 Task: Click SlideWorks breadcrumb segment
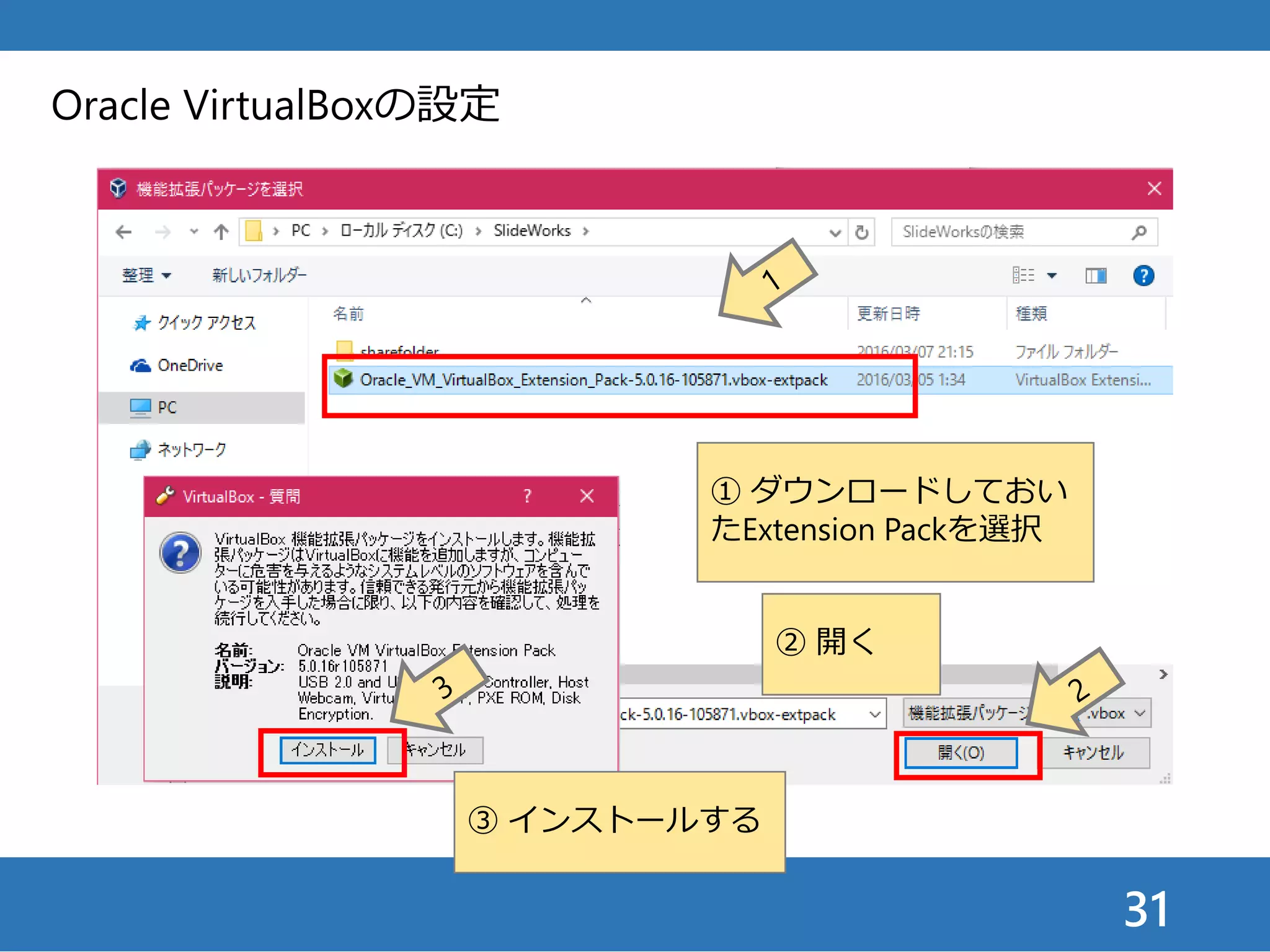[532, 231]
